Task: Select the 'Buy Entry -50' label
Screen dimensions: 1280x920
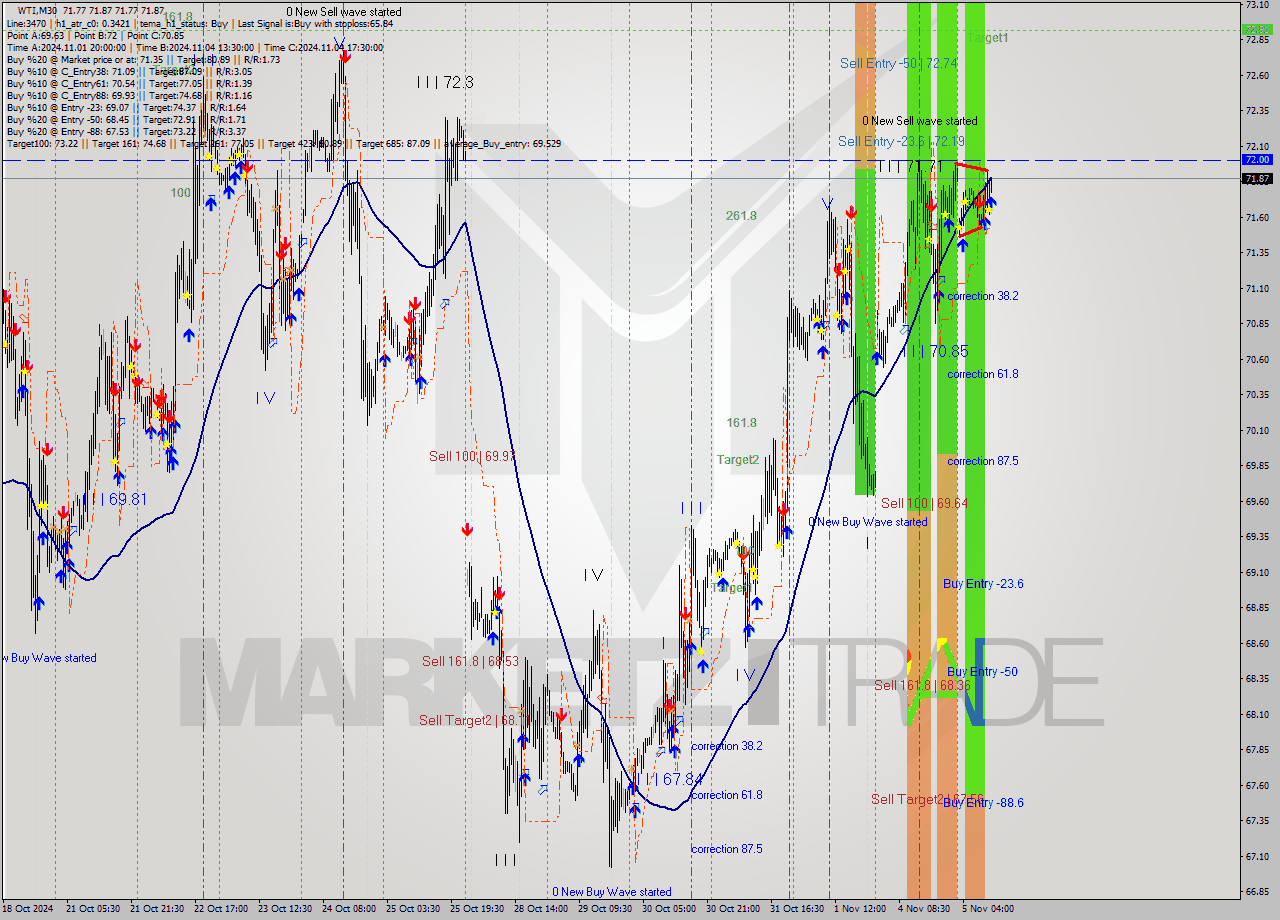Action: tap(982, 672)
